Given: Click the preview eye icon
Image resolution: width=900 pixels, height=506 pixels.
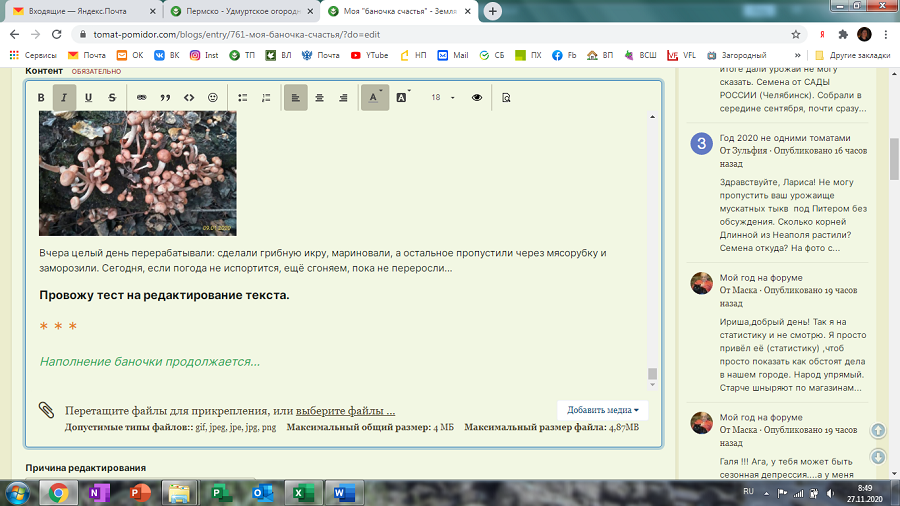Looking at the screenshot, I should 477,98.
